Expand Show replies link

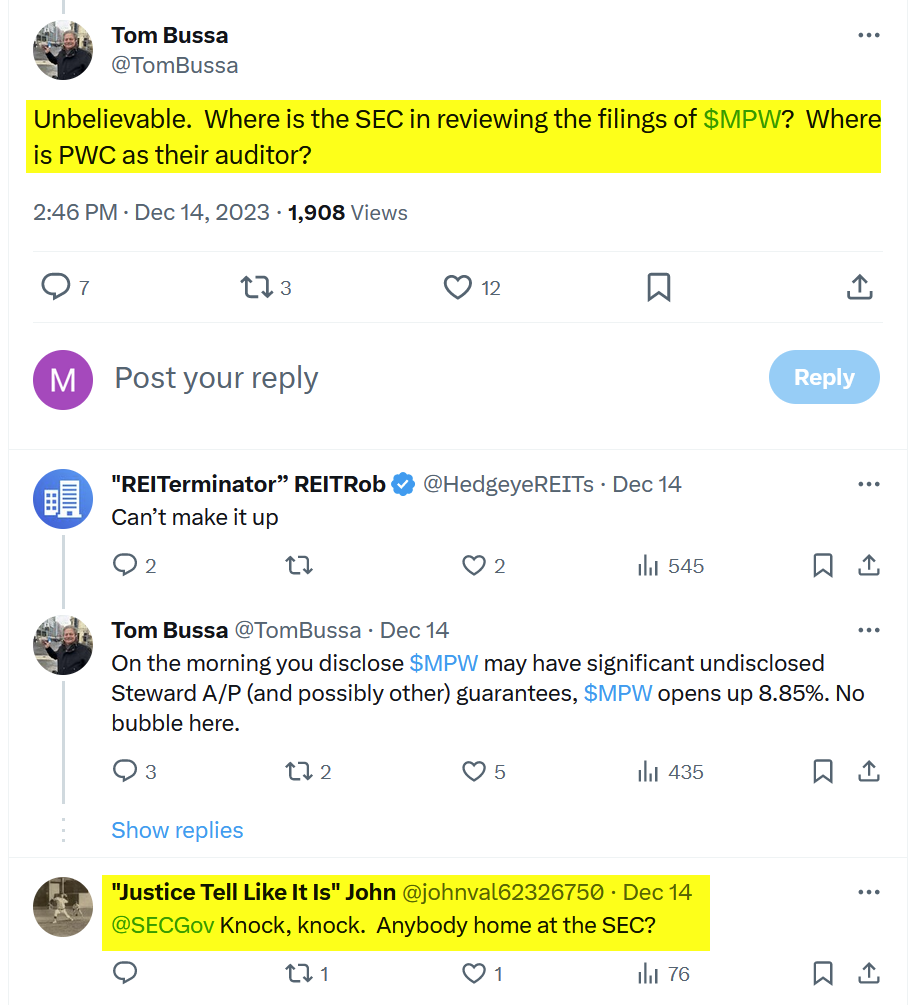[x=177, y=830]
